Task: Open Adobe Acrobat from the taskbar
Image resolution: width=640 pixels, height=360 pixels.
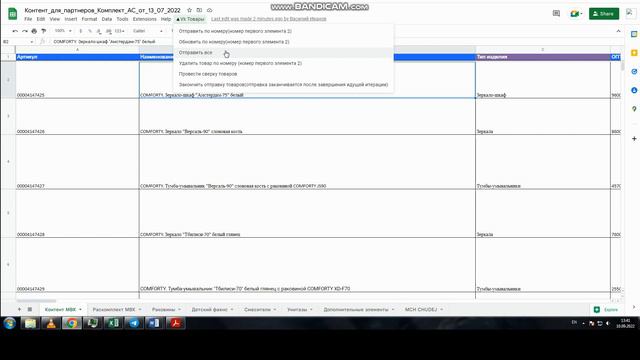Action: pos(176,323)
